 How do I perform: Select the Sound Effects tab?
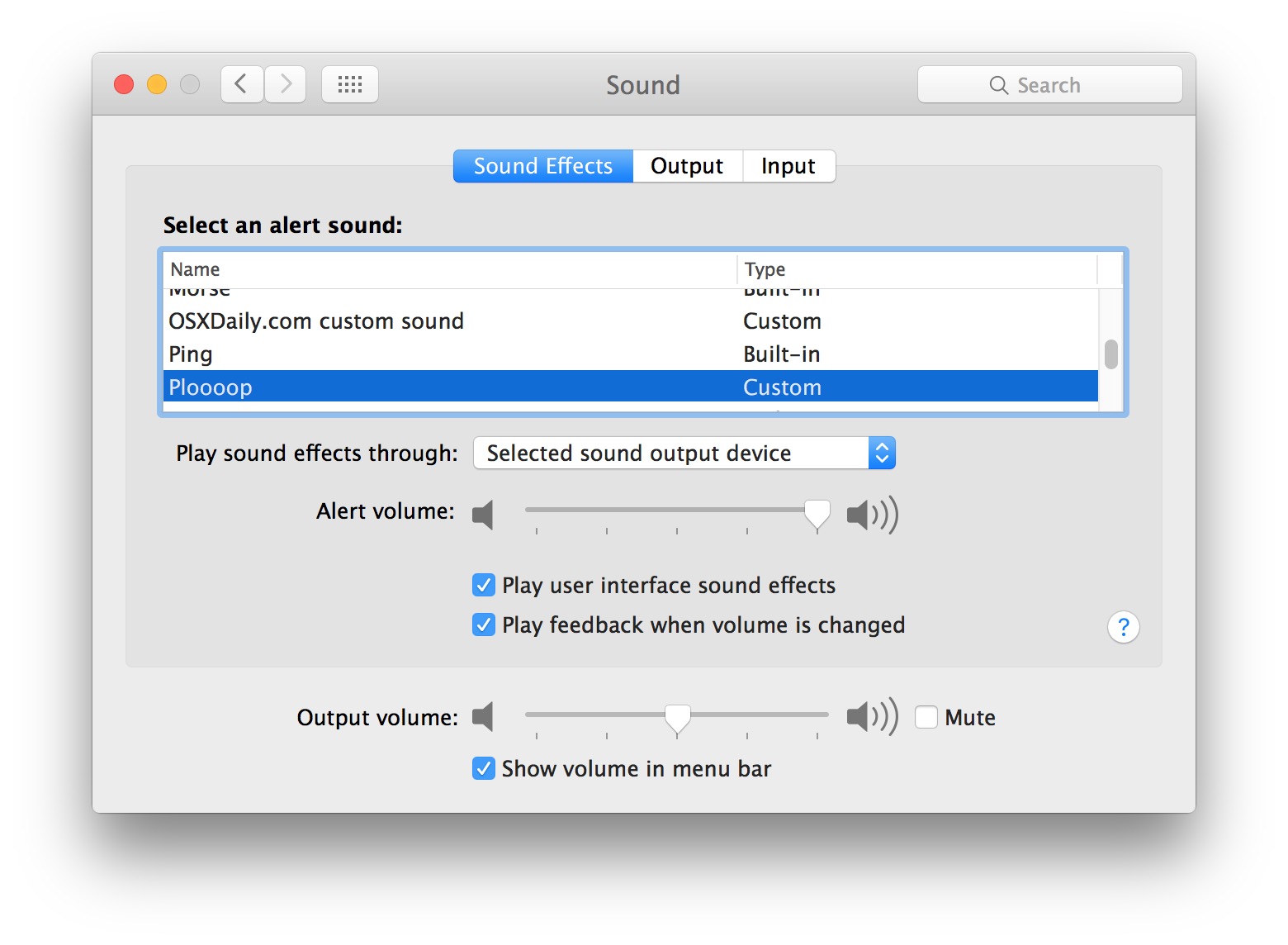[x=542, y=166]
